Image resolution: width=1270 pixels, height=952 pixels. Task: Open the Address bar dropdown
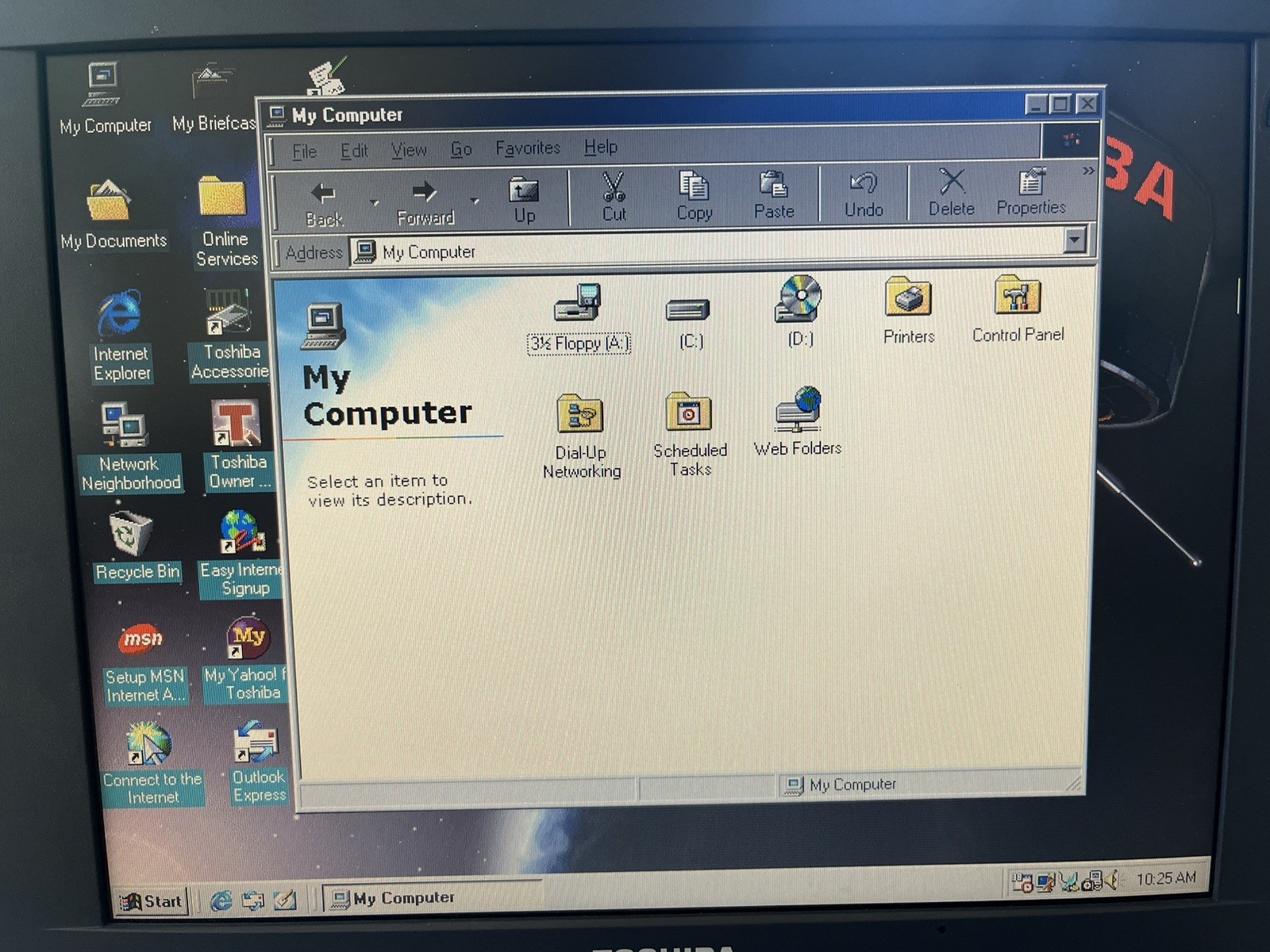coord(1075,239)
